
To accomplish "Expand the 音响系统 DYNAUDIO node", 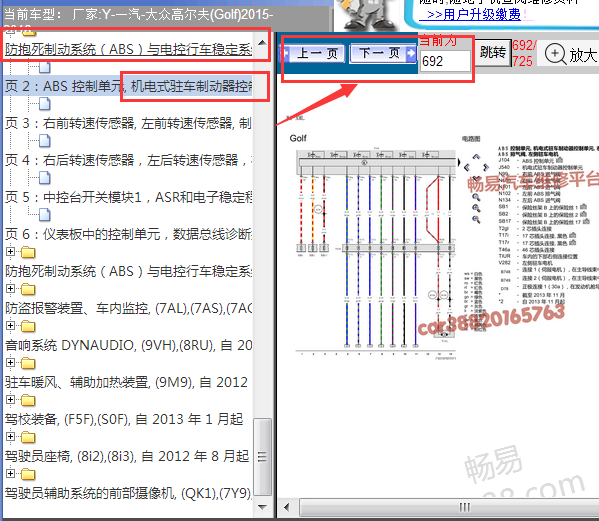I will pos(11,326).
